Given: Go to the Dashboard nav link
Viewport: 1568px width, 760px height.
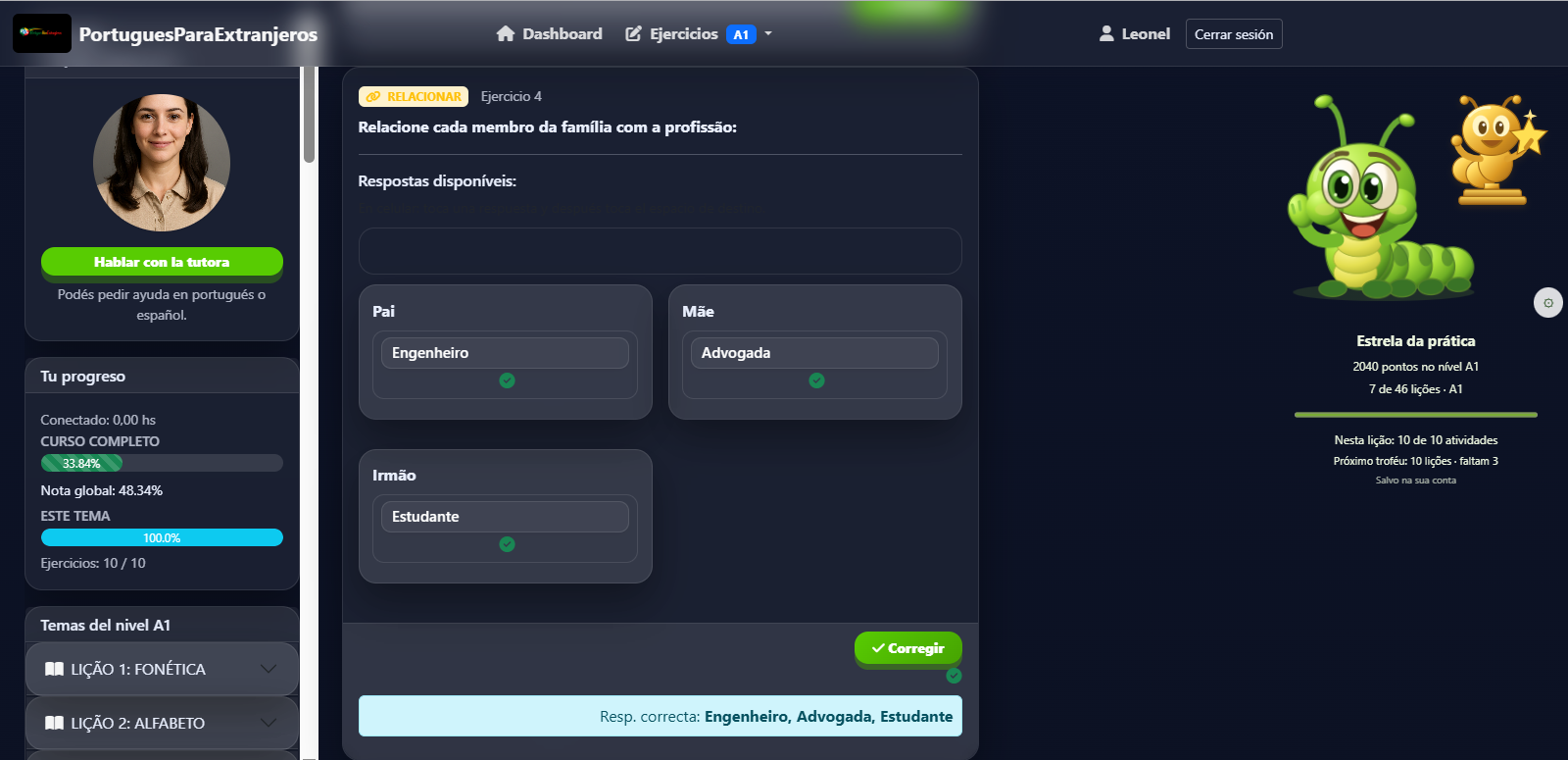Looking at the screenshot, I should (x=550, y=33).
